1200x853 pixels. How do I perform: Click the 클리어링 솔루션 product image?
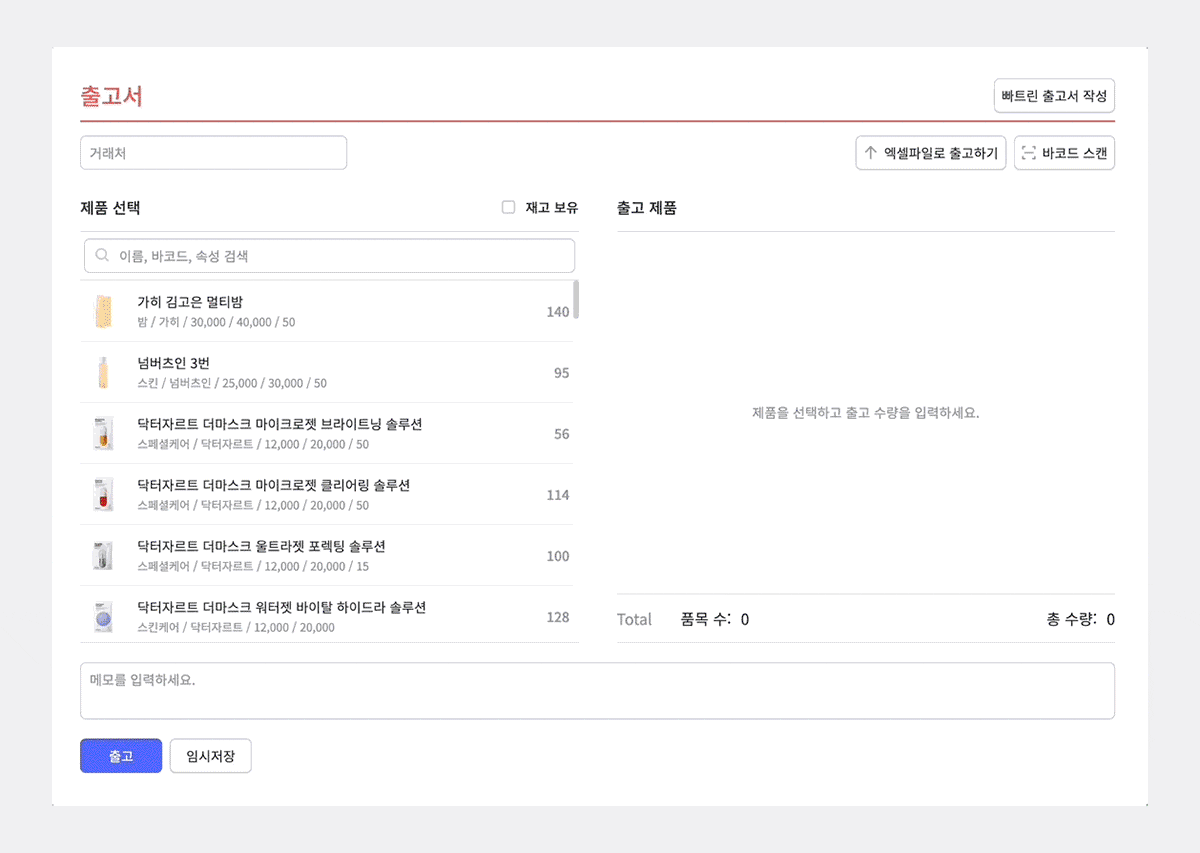click(102, 494)
